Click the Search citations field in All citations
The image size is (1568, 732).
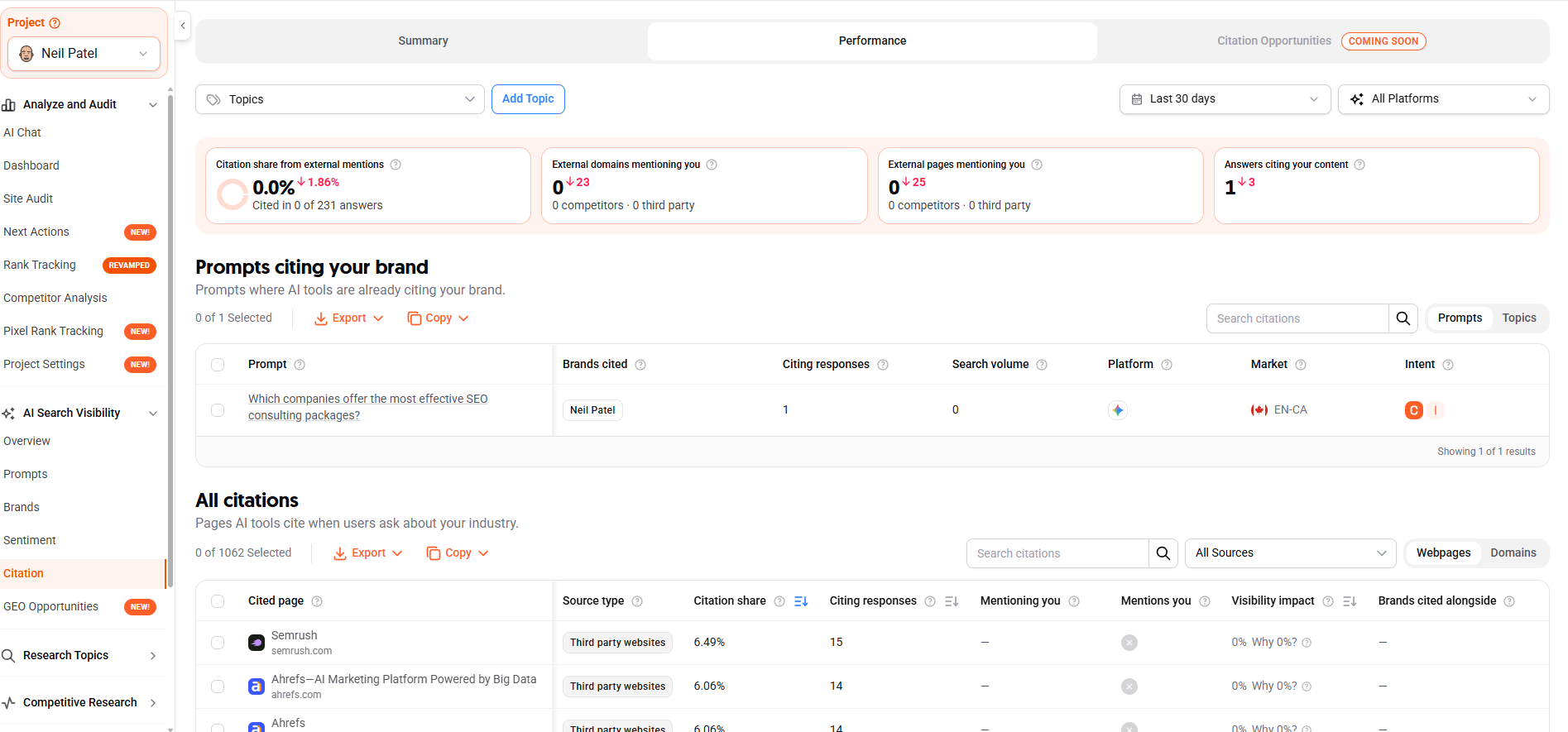1057,553
